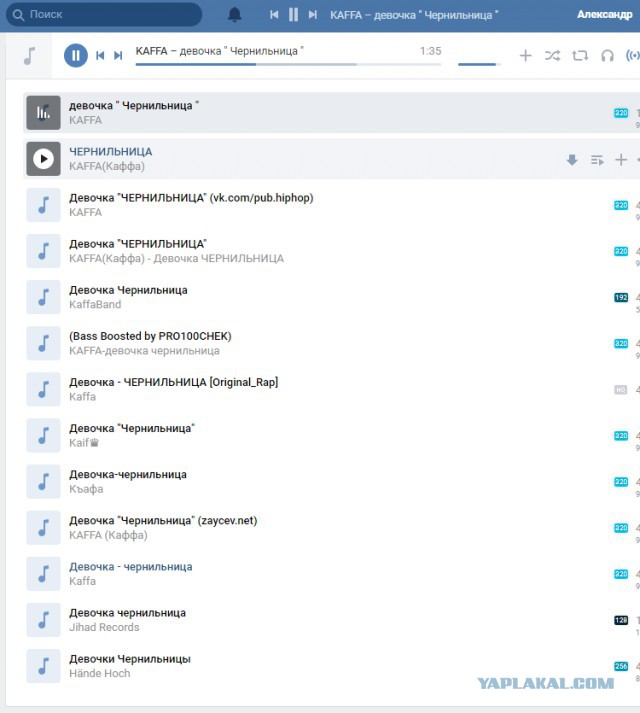The image size is (640, 713).
Task: Play the Къафа track via note icon
Action: tap(43, 482)
